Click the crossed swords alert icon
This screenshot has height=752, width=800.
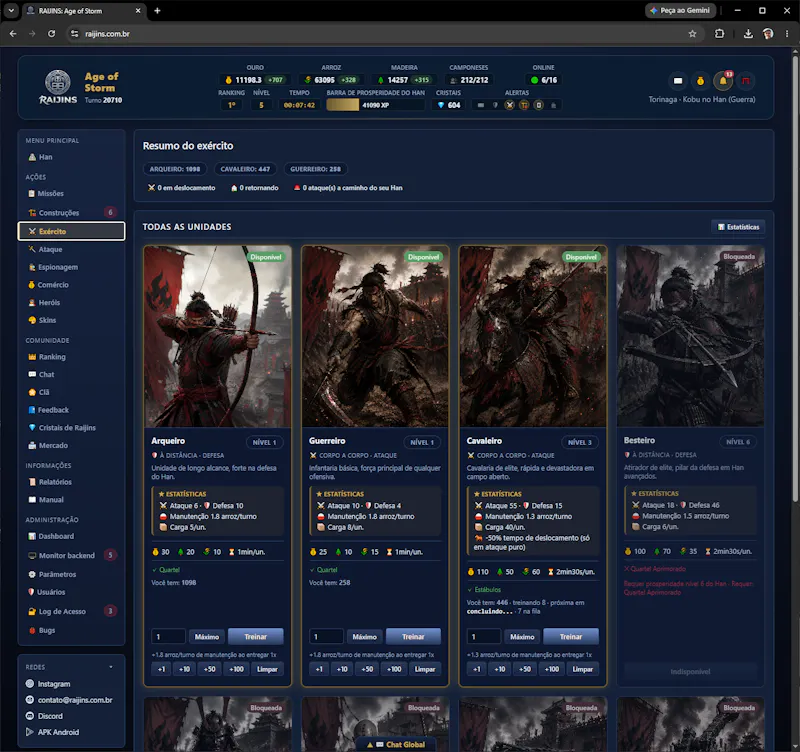click(x=509, y=105)
